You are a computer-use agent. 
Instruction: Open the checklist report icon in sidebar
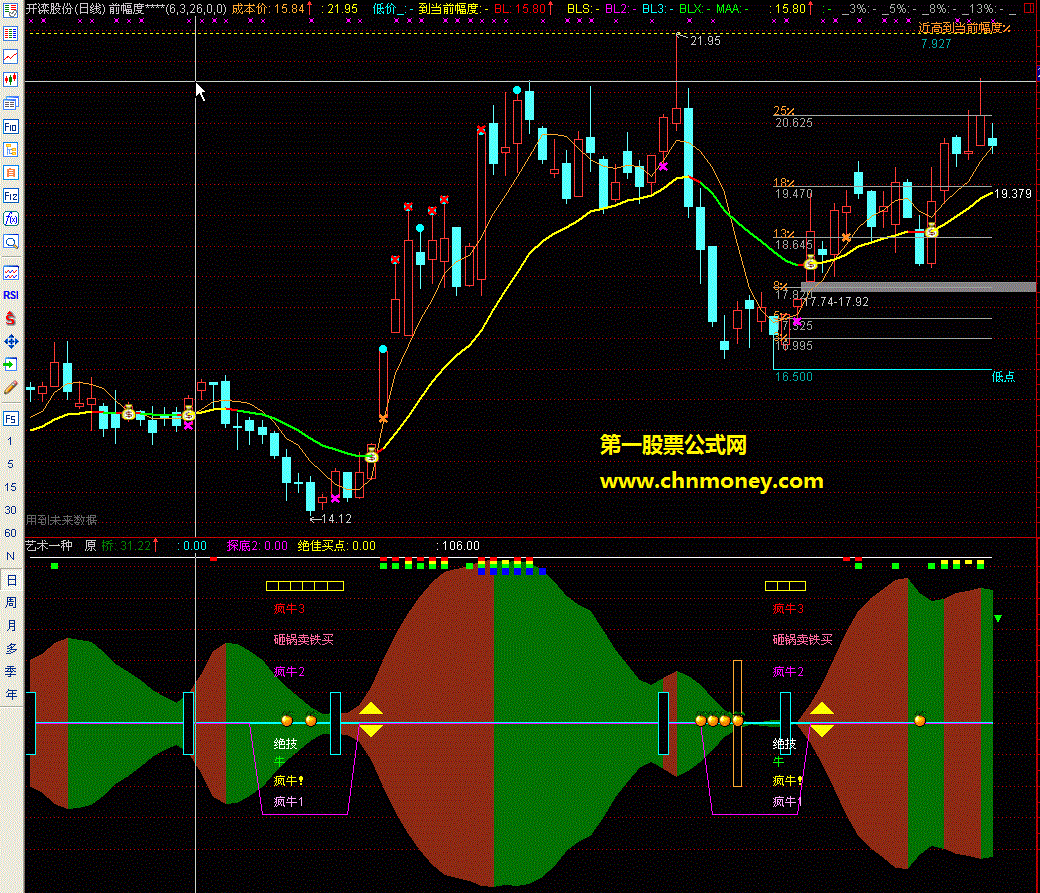11,11
